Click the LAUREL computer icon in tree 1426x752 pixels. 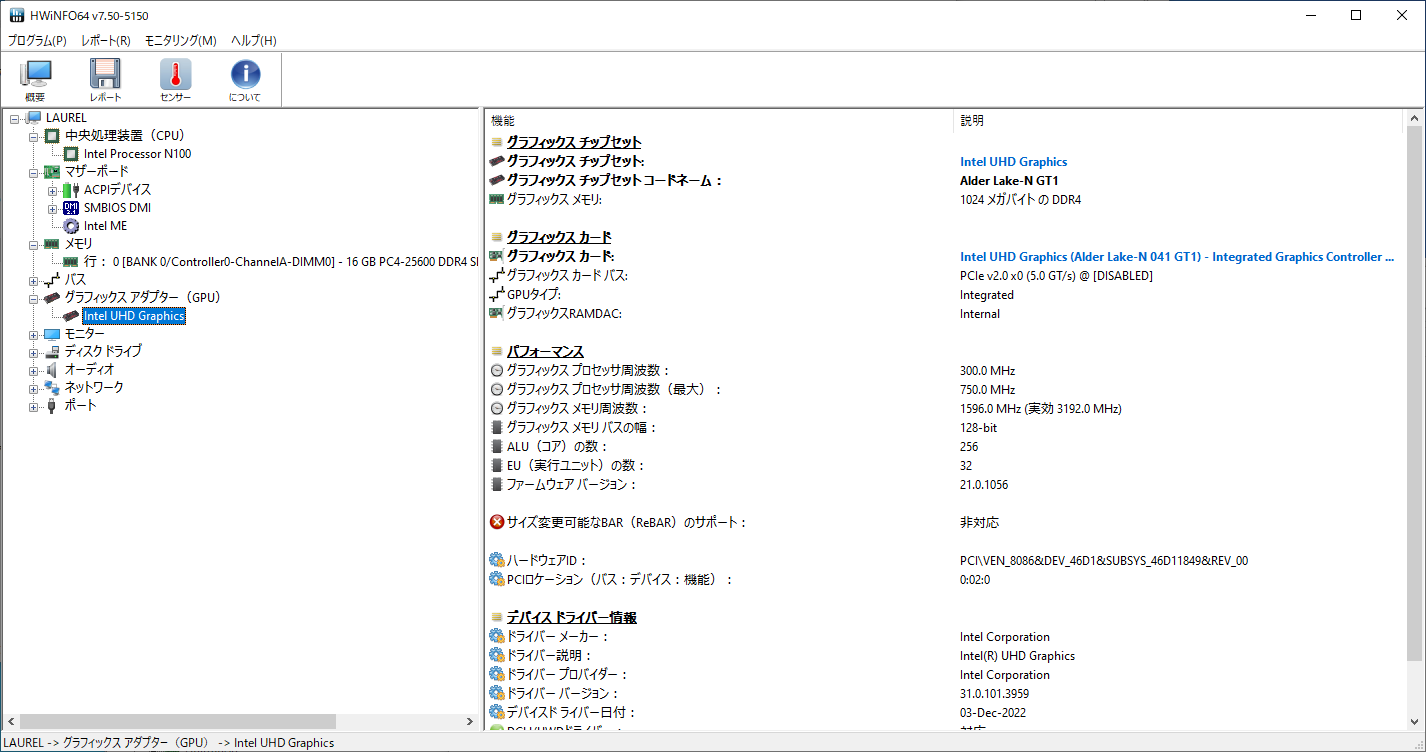[34, 118]
